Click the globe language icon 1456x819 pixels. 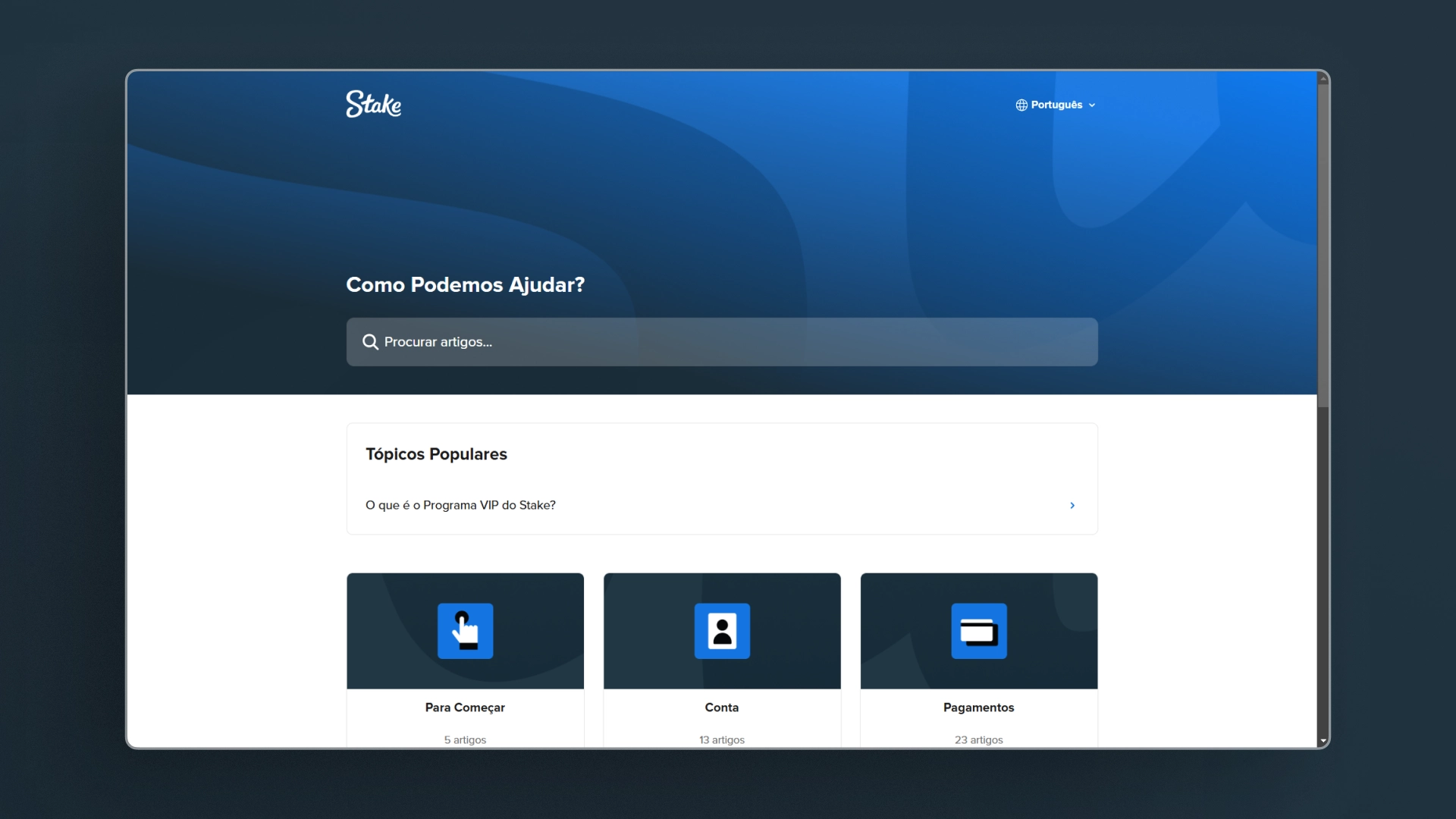(1021, 105)
